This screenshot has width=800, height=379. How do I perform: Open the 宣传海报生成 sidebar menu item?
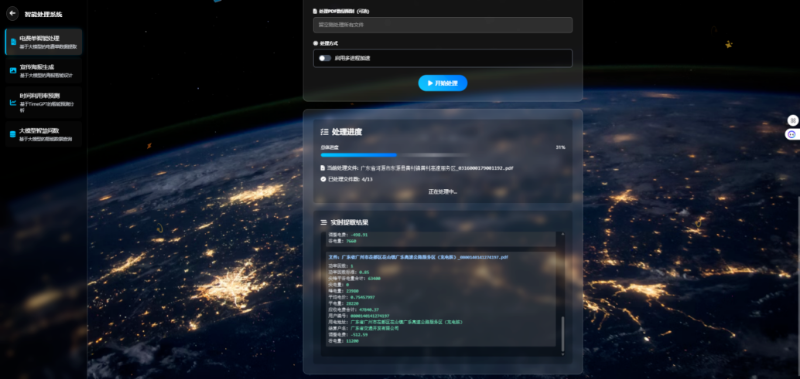(x=43, y=71)
